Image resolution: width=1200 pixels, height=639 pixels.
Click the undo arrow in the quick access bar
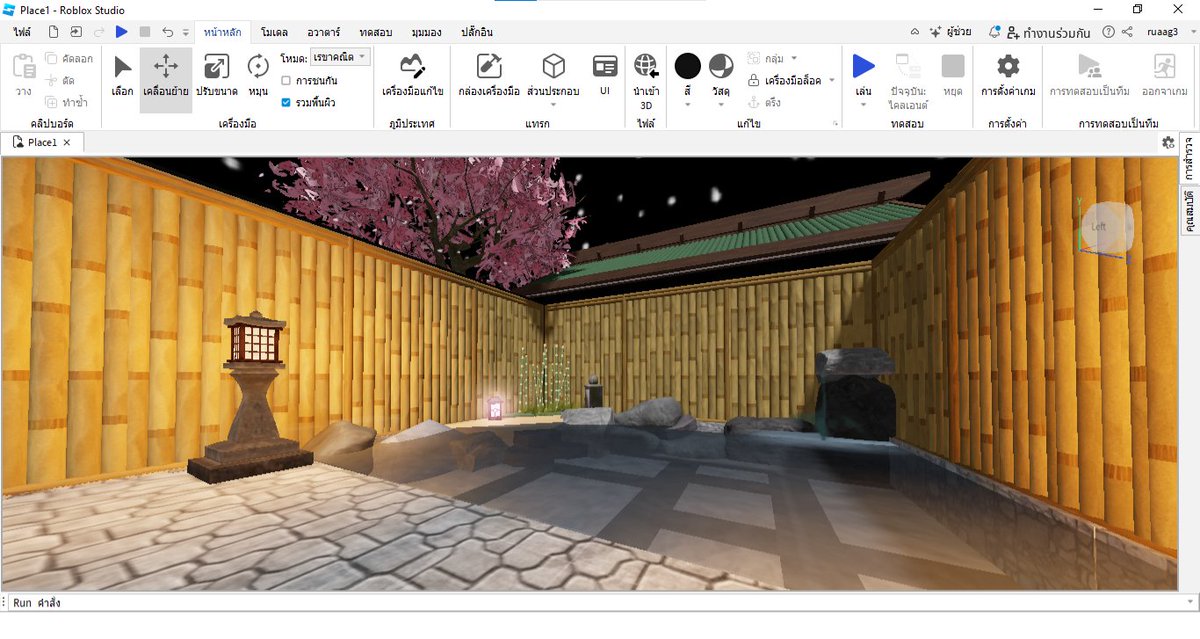click(x=167, y=32)
